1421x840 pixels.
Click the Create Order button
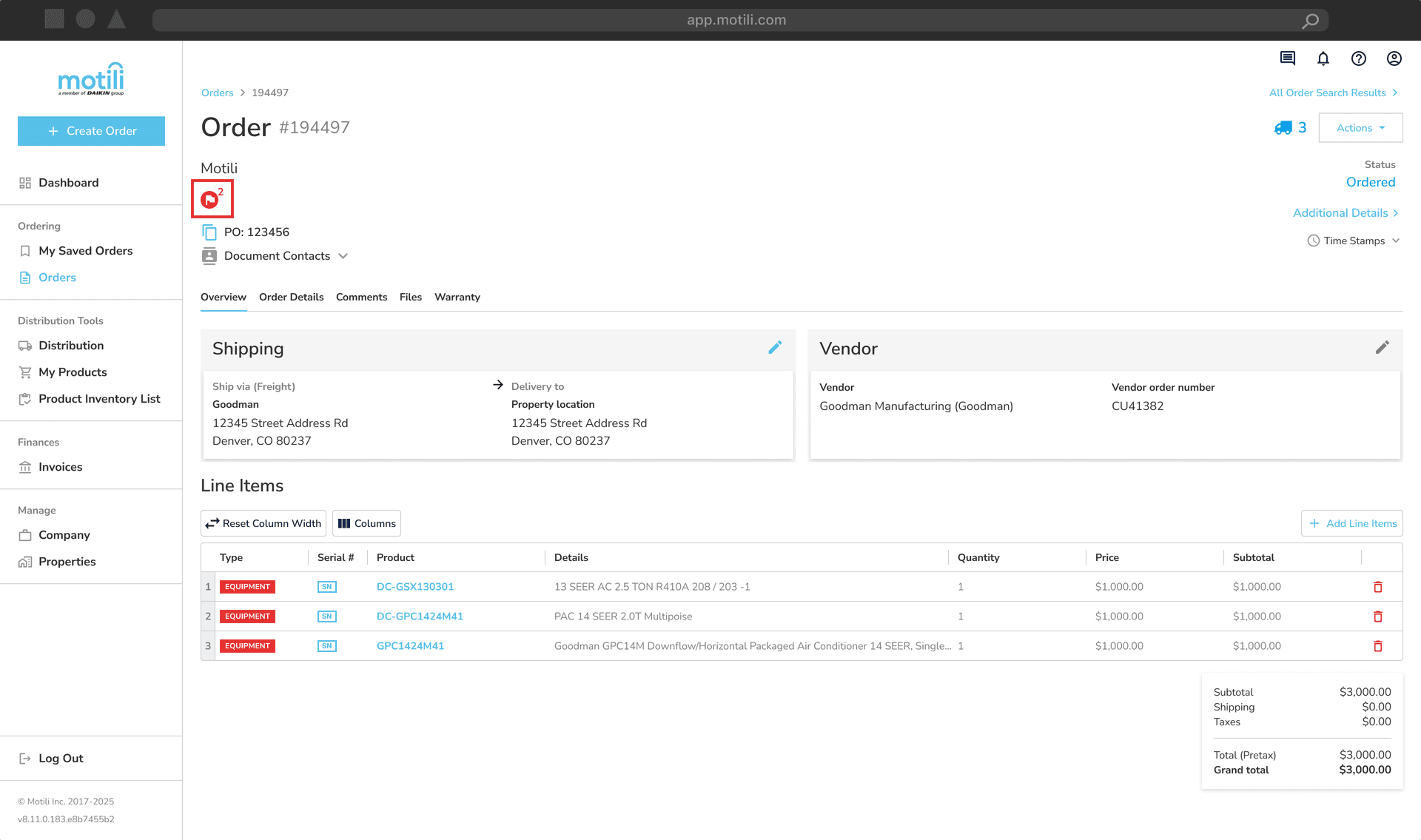click(91, 131)
